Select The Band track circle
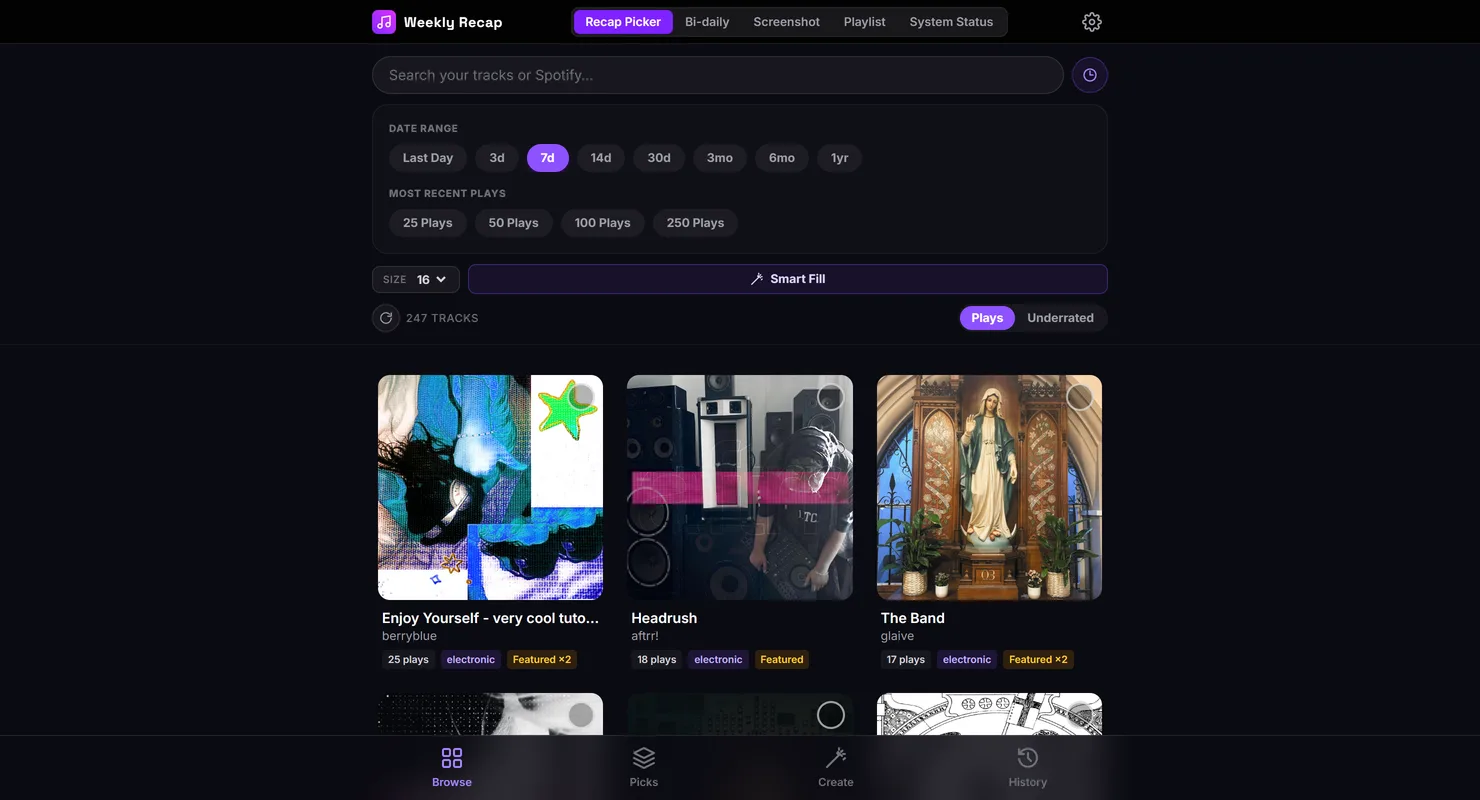The image size is (1480, 800). point(1080,397)
